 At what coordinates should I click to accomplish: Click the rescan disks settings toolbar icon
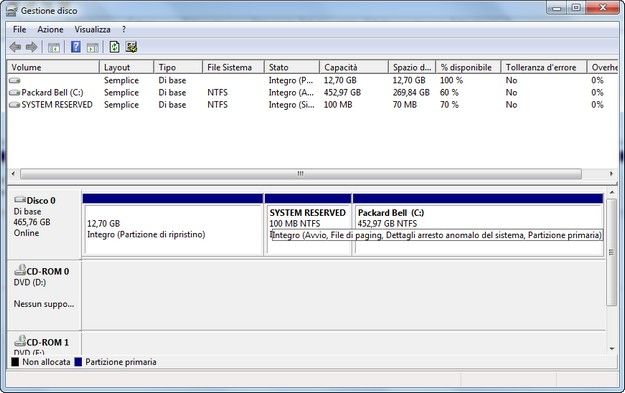[x=132, y=47]
